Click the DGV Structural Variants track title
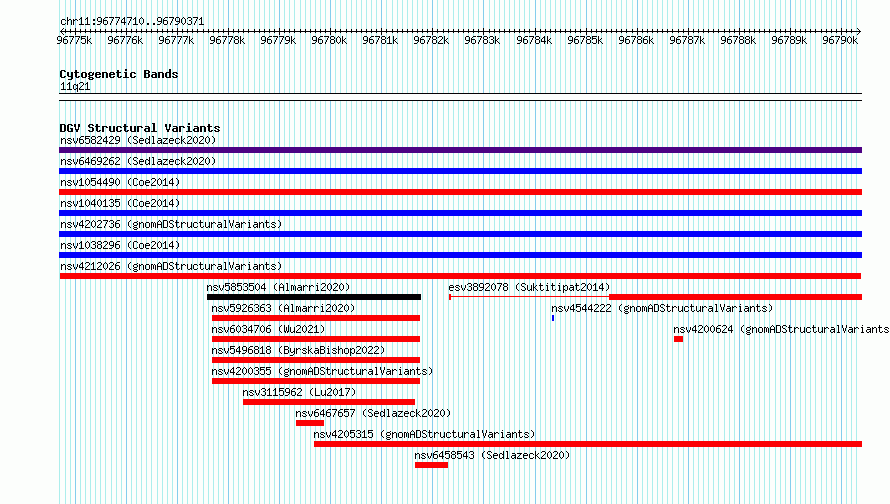This screenshot has height=504, width=890. point(140,128)
